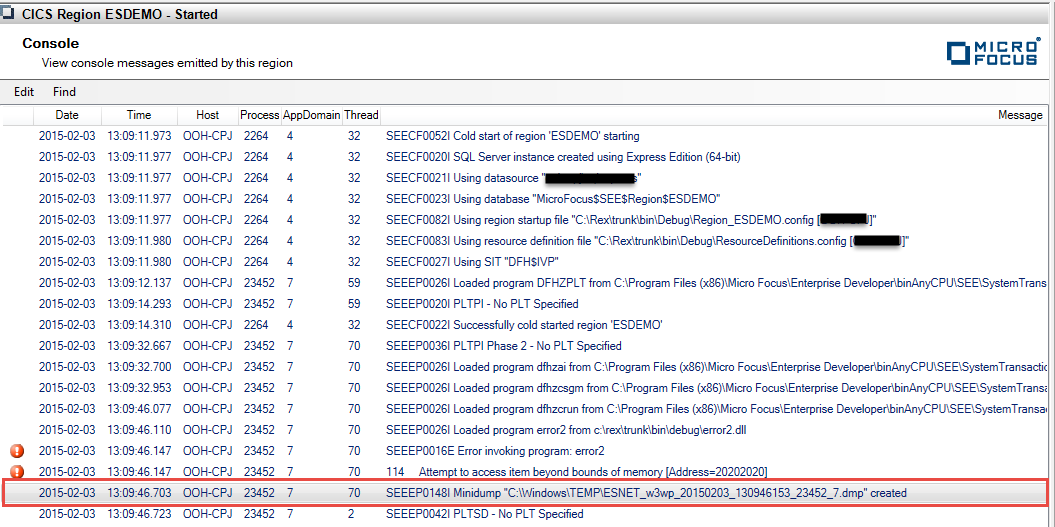This screenshot has width=1055, height=527.
Task: Click error icon for 'beyond bounds of memory' row
Action: coord(17,472)
